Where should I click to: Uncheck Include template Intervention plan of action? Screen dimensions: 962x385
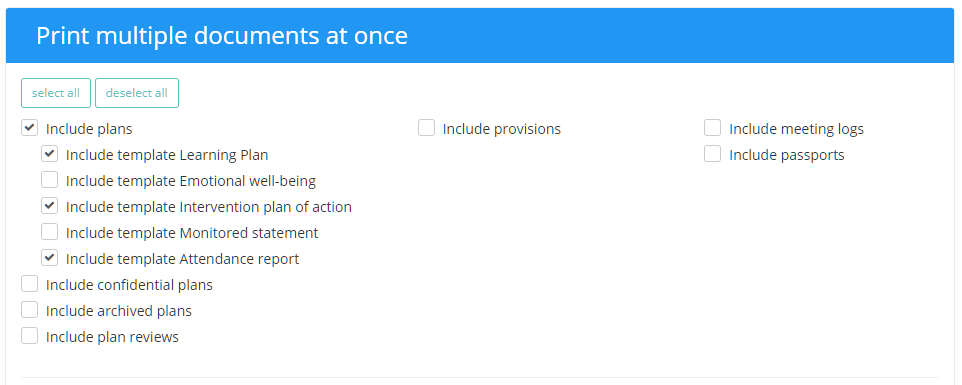50,206
